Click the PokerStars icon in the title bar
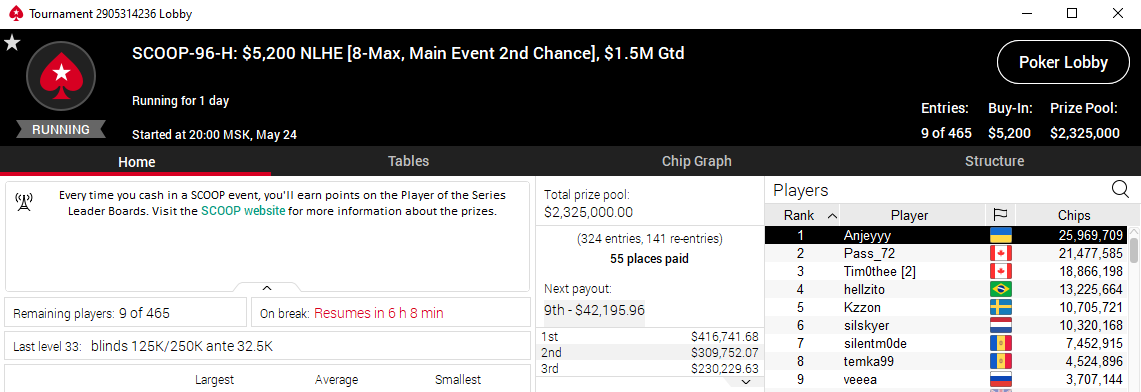Viewport: 1141px width, 392px height. pos(15,14)
